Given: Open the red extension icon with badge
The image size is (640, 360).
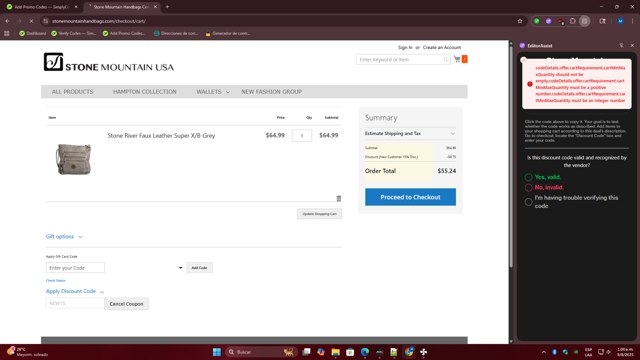Looking at the screenshot, I should (x=561, y=21).
